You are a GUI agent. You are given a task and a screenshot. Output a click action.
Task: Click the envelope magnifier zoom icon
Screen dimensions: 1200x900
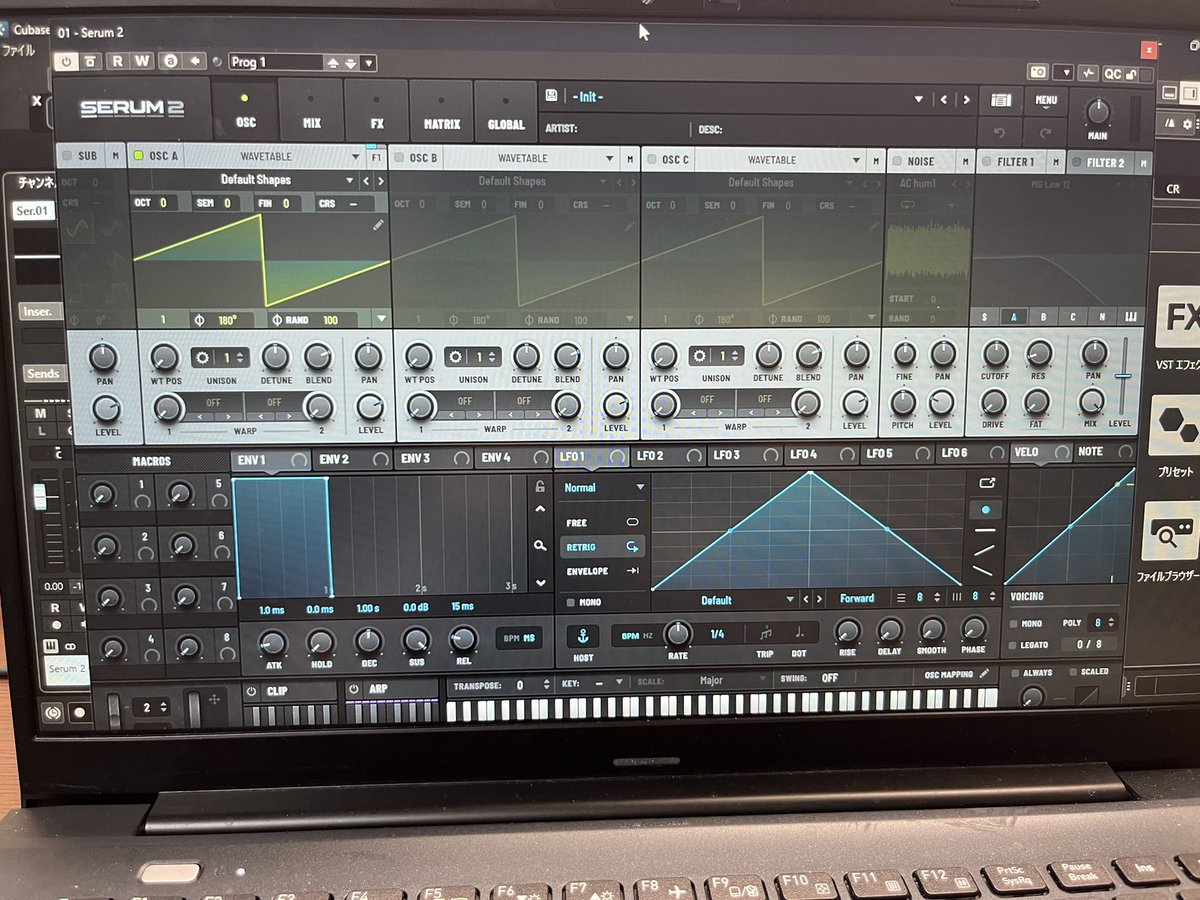[540, 546]
